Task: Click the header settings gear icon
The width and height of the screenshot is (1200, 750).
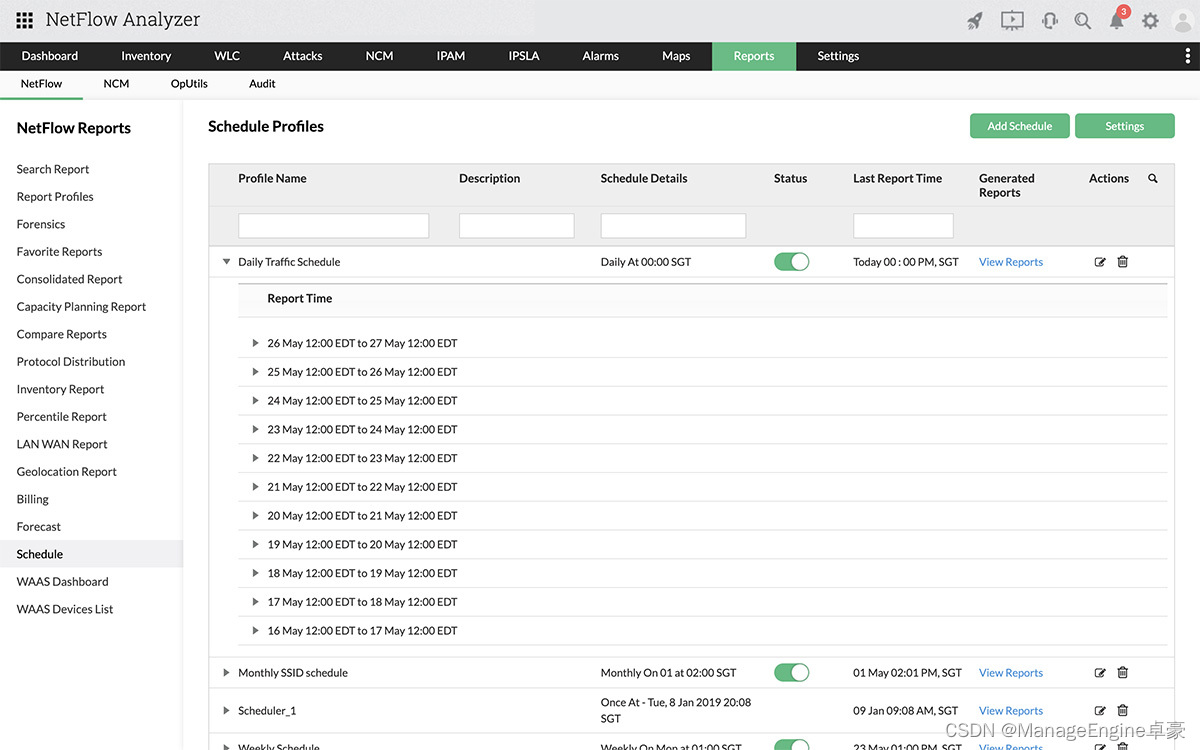Action: point(1150,20)
